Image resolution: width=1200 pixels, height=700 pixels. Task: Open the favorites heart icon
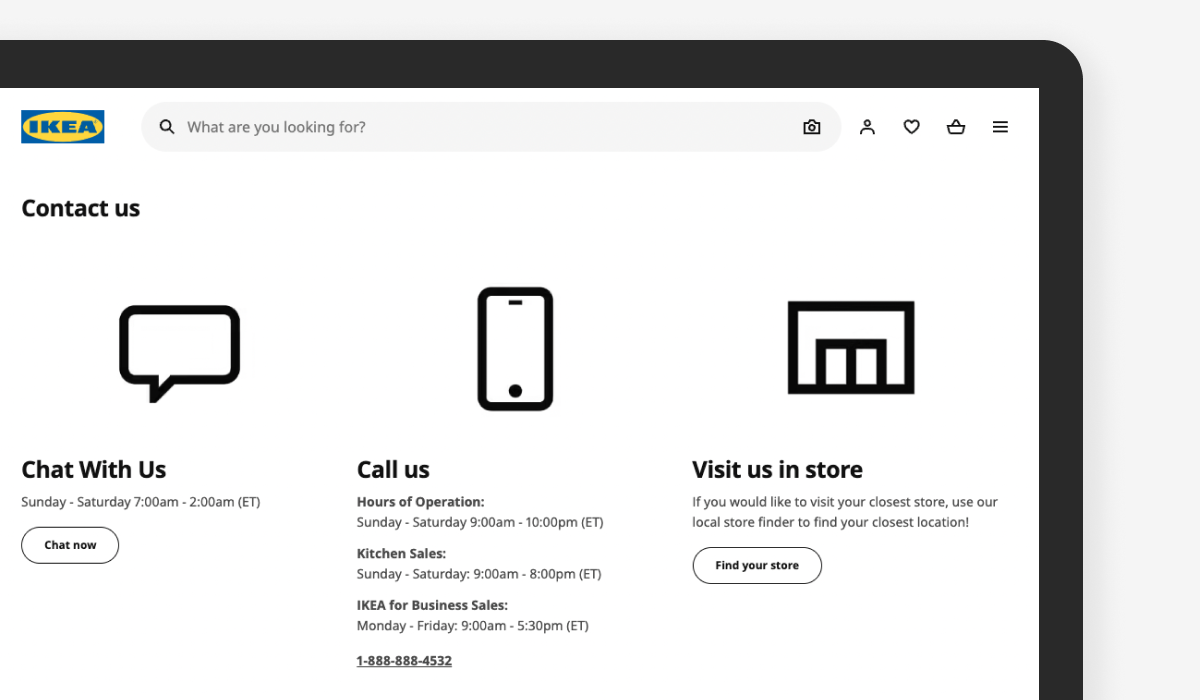pyautogui.click(x=912, y=127)
